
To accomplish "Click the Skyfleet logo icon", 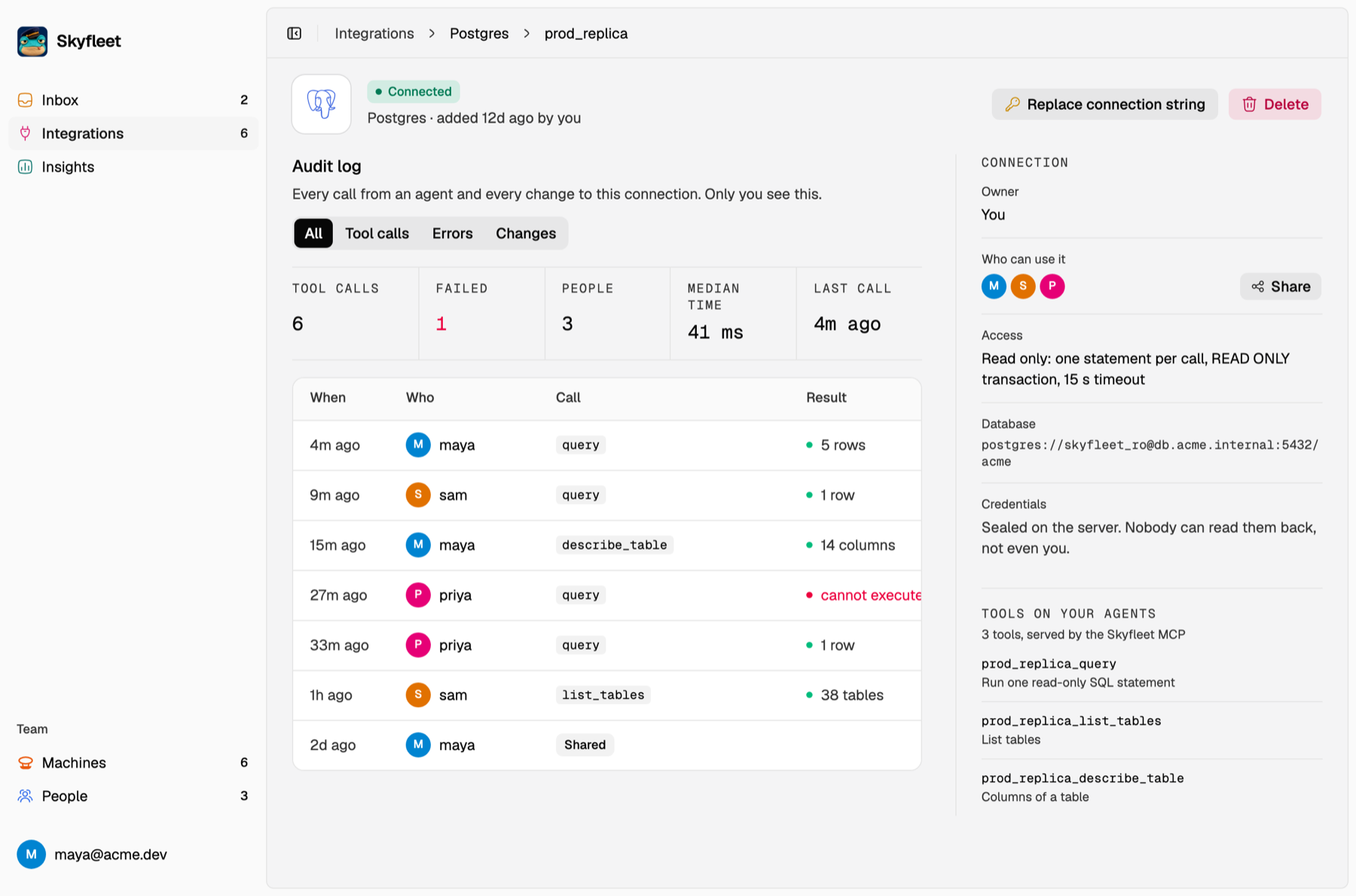I will point(32,41).
